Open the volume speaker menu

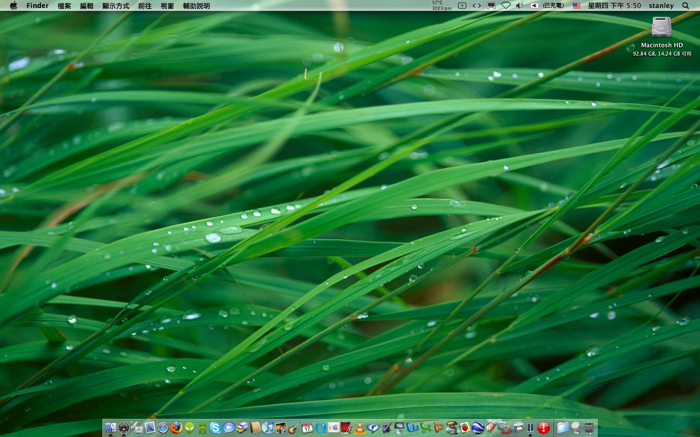(x=519, y=5)
